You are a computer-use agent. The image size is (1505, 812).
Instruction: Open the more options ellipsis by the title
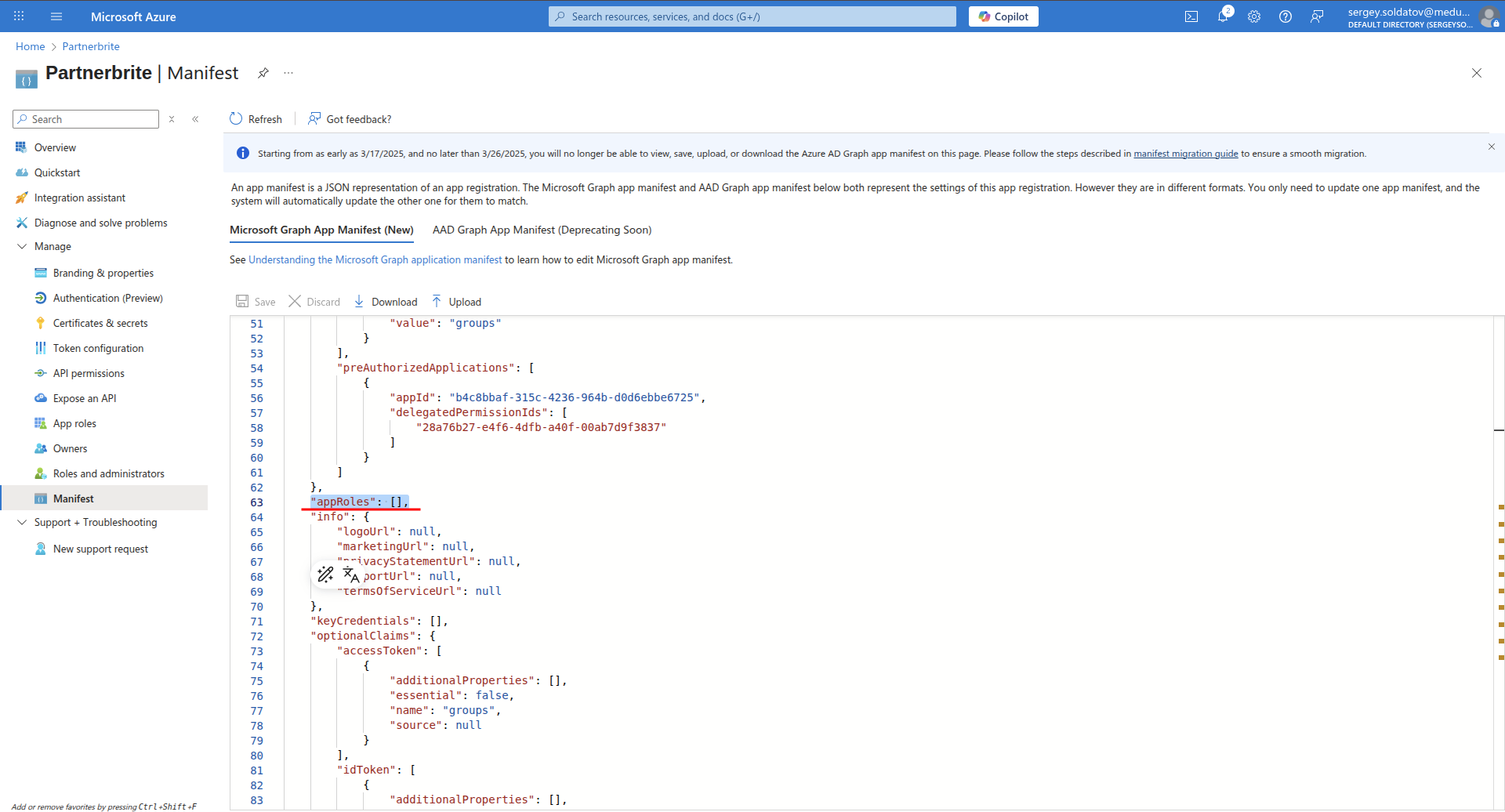coord(288,73)
